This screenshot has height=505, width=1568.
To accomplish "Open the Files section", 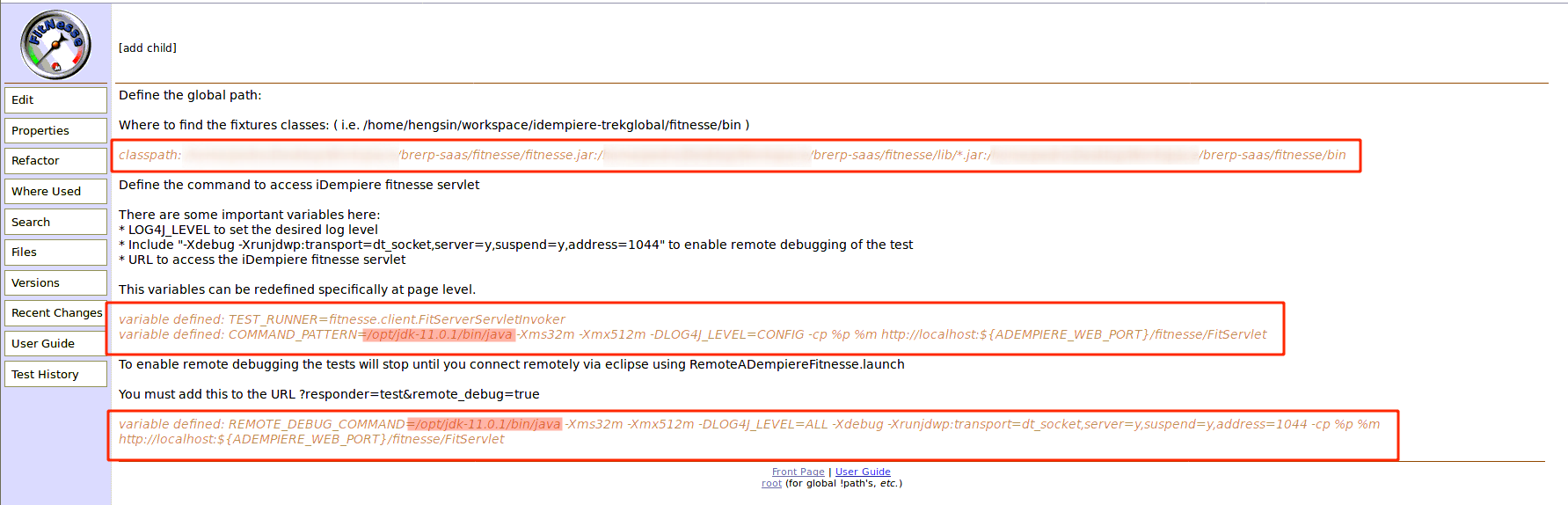I will [55, 252].
